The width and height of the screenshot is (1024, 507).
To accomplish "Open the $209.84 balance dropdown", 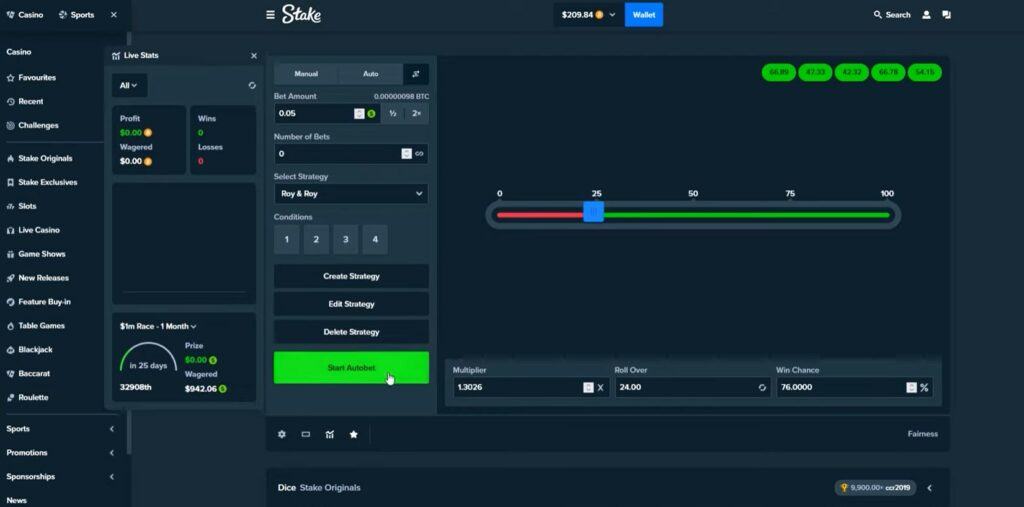I will (x=587, y=15).
